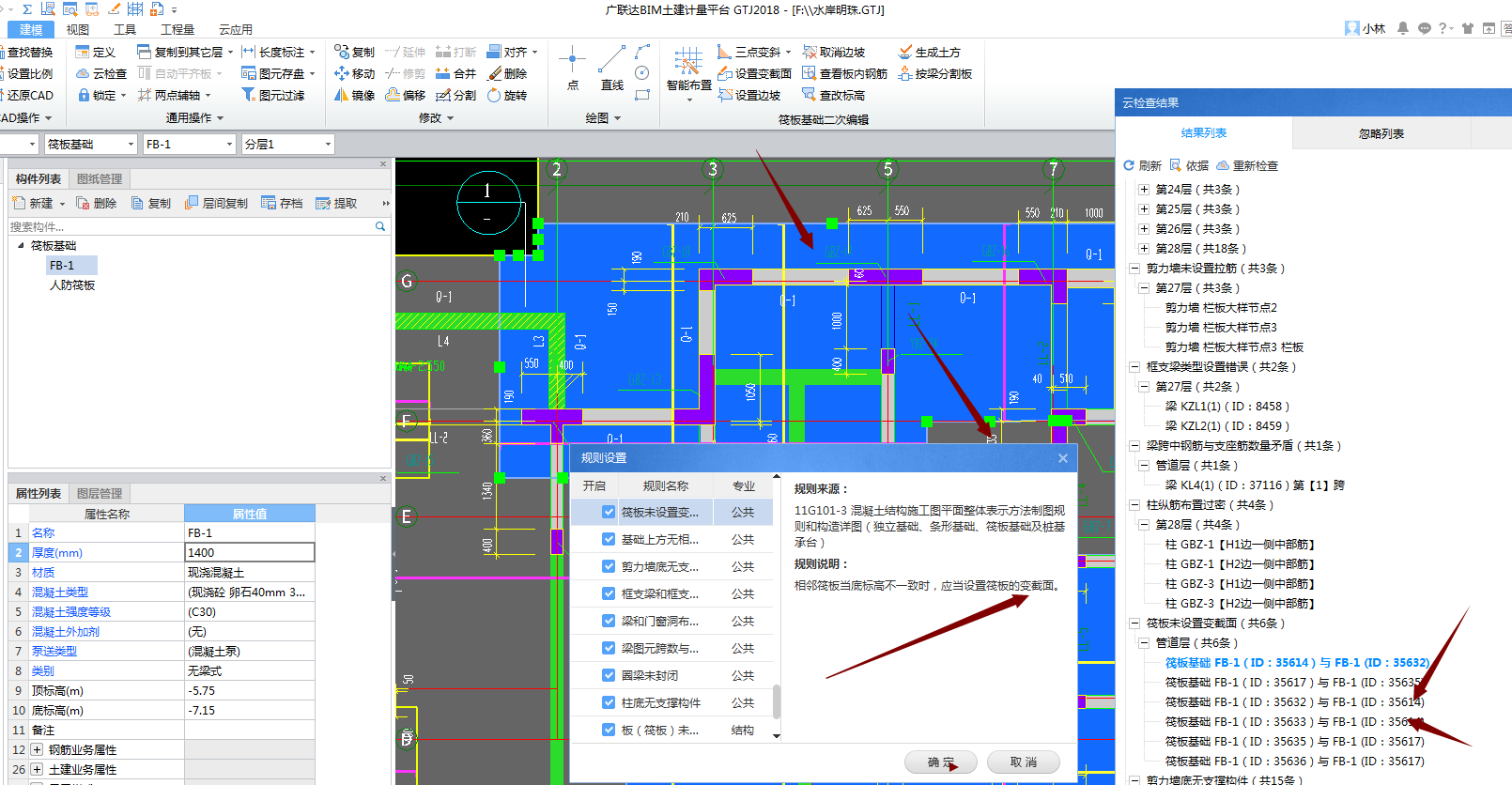Switch to 忽略列表 tab in cloud check
1512x785 pixels.
(1381, 134)
